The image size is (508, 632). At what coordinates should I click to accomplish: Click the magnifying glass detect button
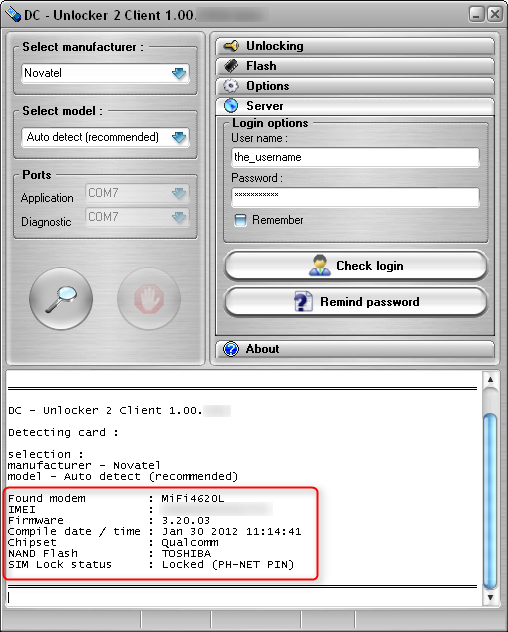tap(61, 299)
